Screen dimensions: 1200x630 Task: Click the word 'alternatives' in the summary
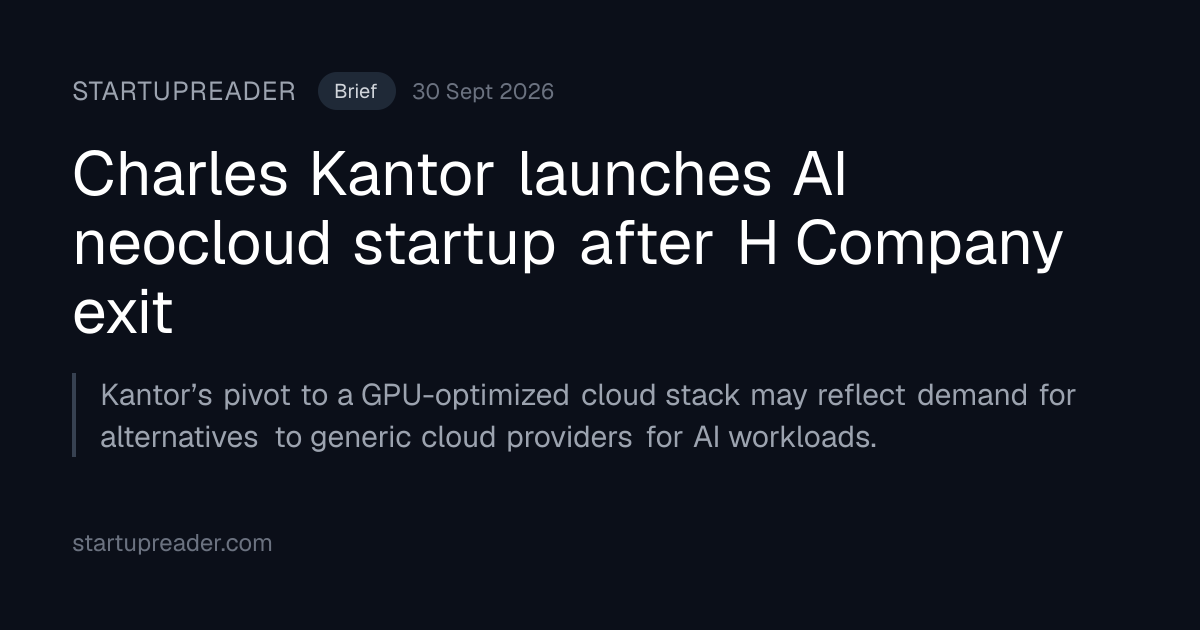[179, 438]
